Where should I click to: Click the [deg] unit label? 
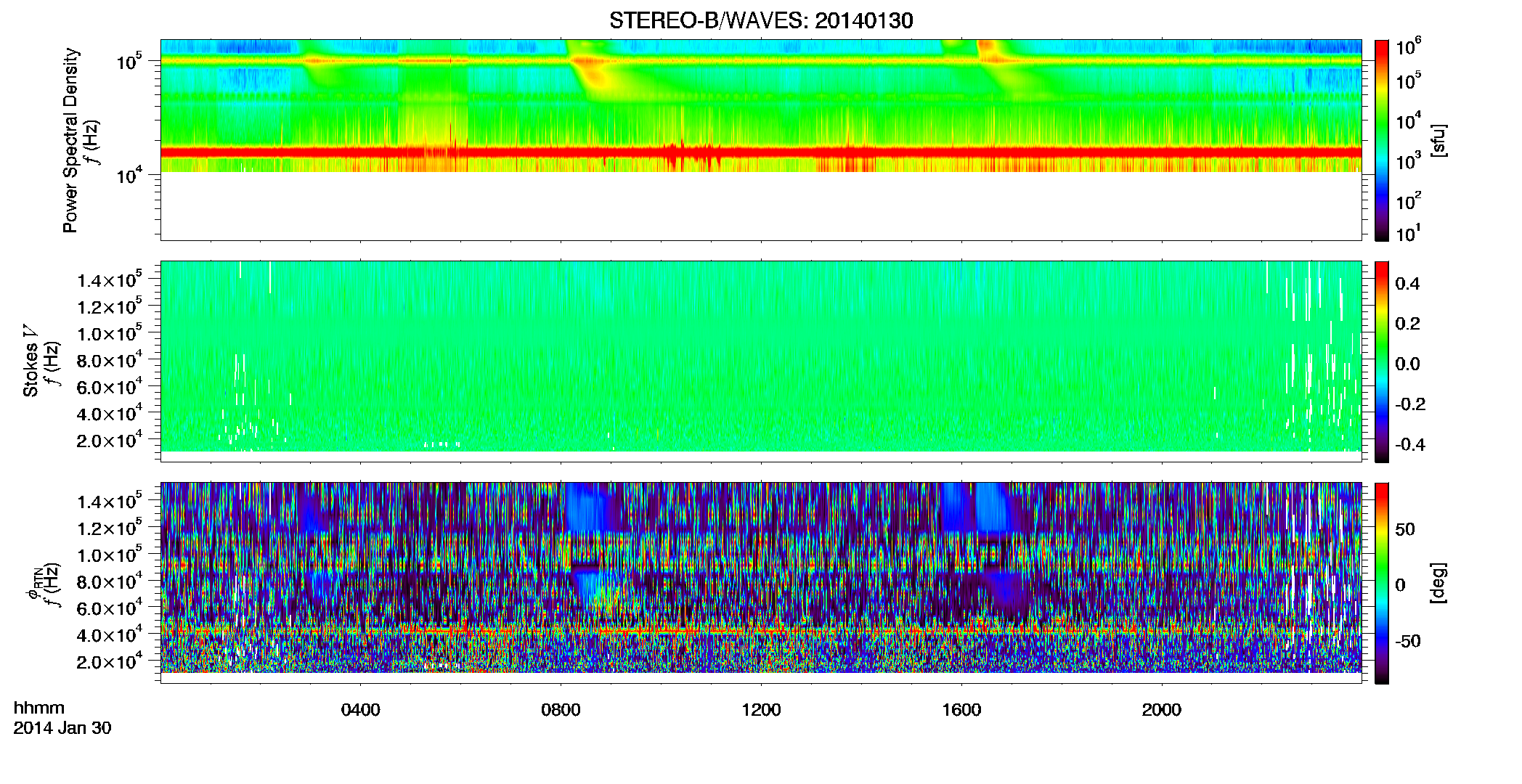(1438, 583)
